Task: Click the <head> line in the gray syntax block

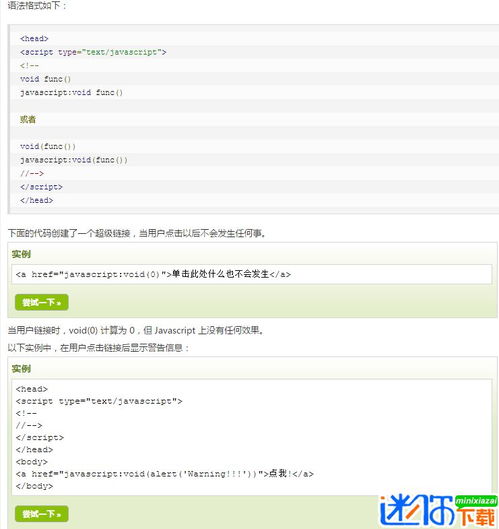Action: click(34, 38)
